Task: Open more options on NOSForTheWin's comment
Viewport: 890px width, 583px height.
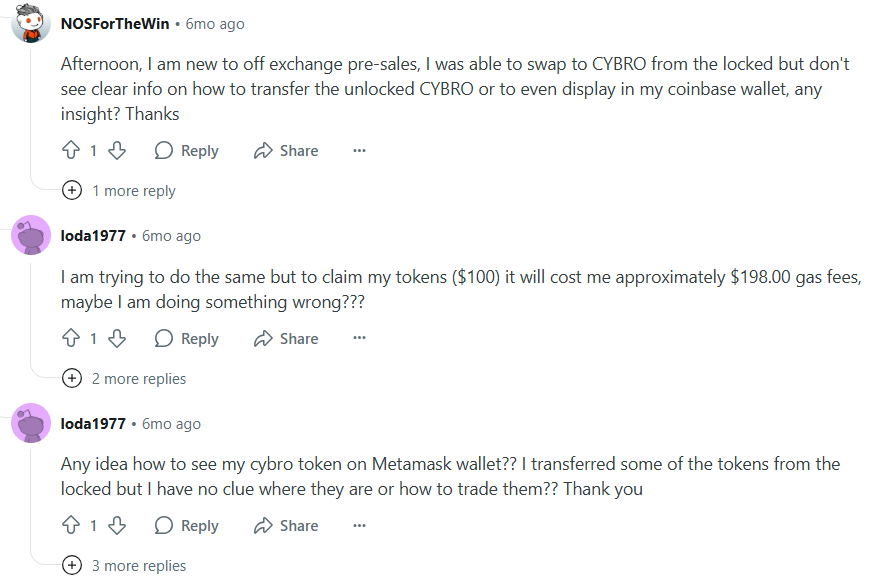Action: [359, 151]
